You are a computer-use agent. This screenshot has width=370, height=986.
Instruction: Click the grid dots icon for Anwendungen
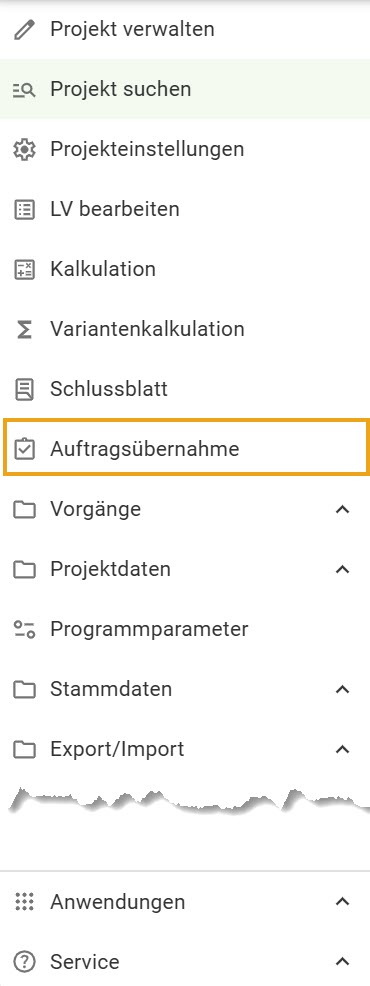(24, 902)
